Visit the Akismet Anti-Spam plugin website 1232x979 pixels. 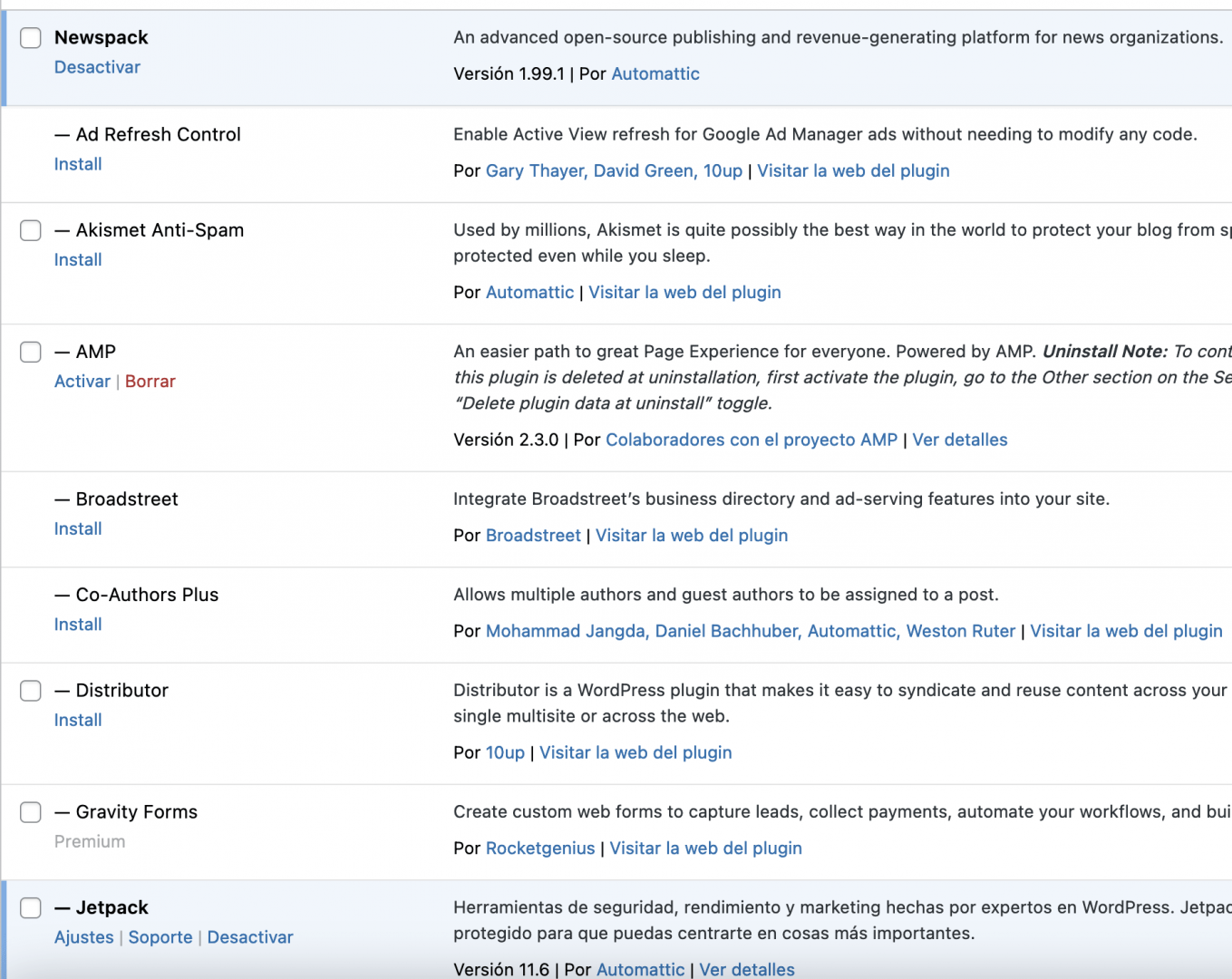684,292
